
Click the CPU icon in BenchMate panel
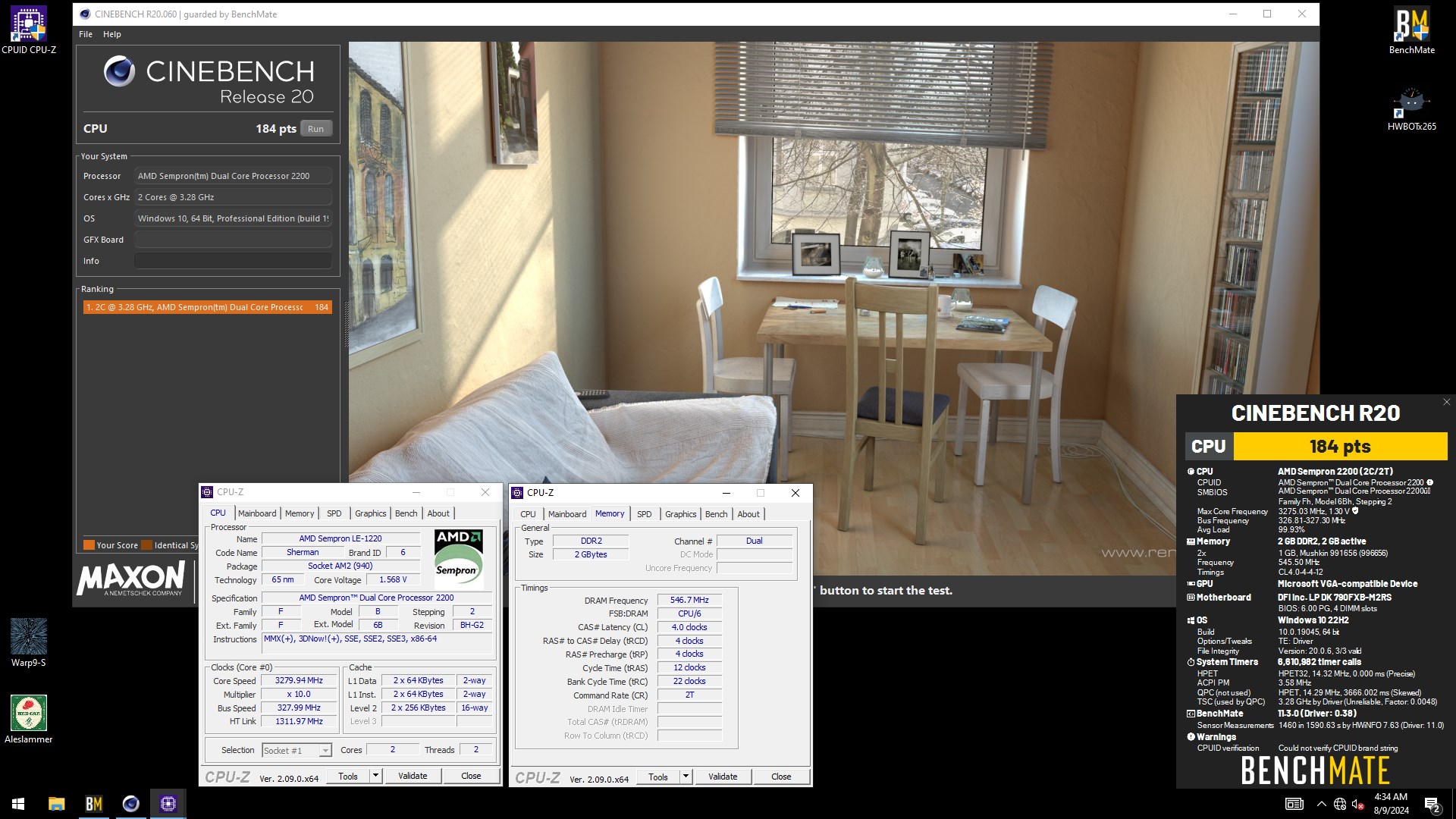click(1191, 472)
